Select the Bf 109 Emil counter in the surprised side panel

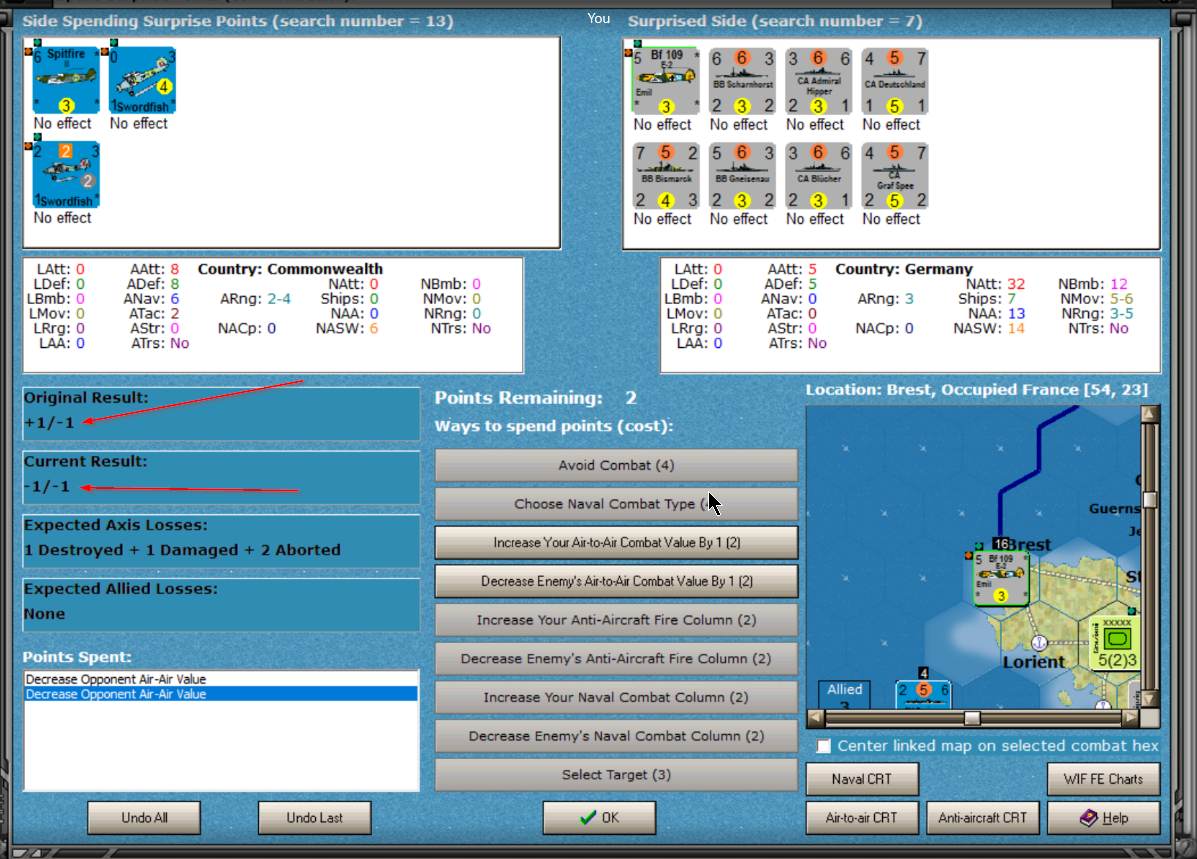click(665, 80)
